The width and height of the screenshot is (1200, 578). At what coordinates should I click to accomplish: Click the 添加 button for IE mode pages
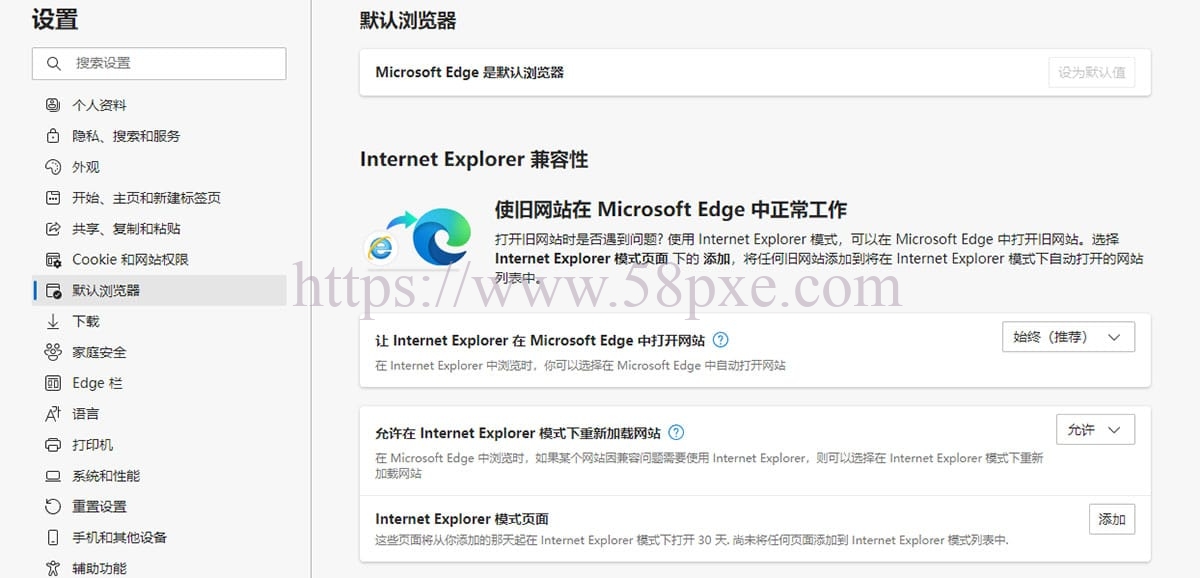click(1112, 519)
